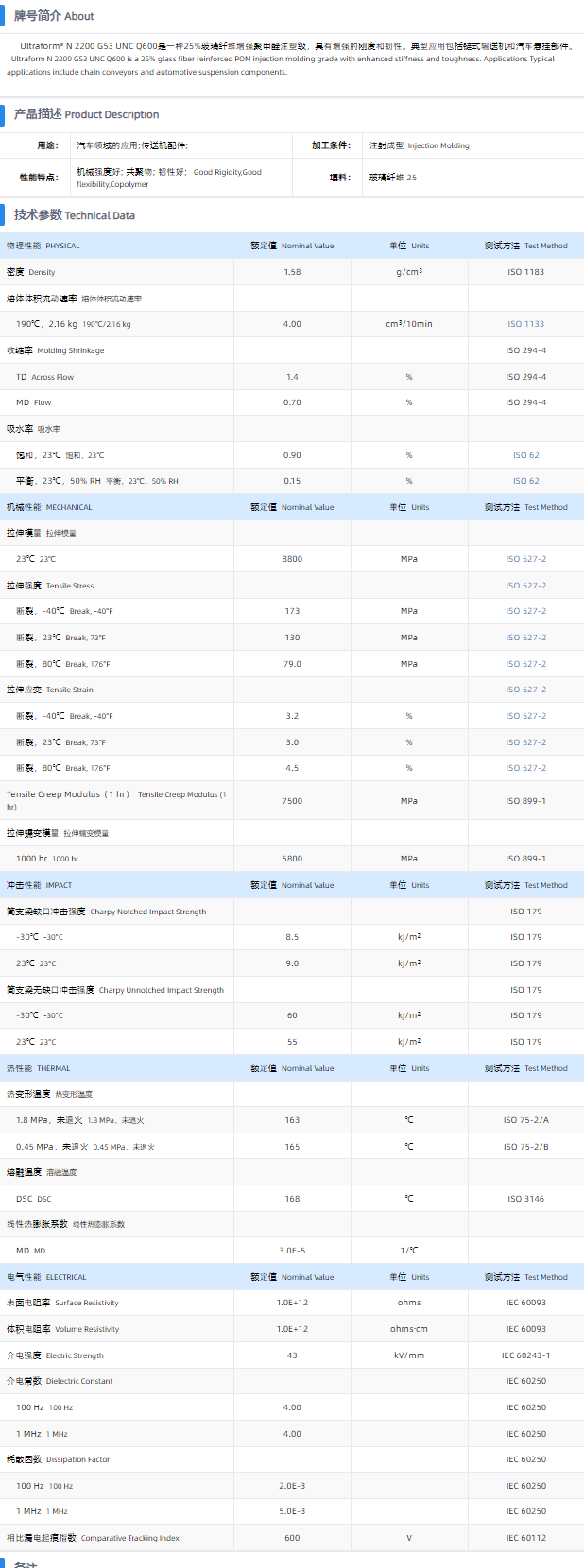Click the Charpy Notched Impact Strength label
This screenshot has width=584, height=1568.
pos(107,912)
